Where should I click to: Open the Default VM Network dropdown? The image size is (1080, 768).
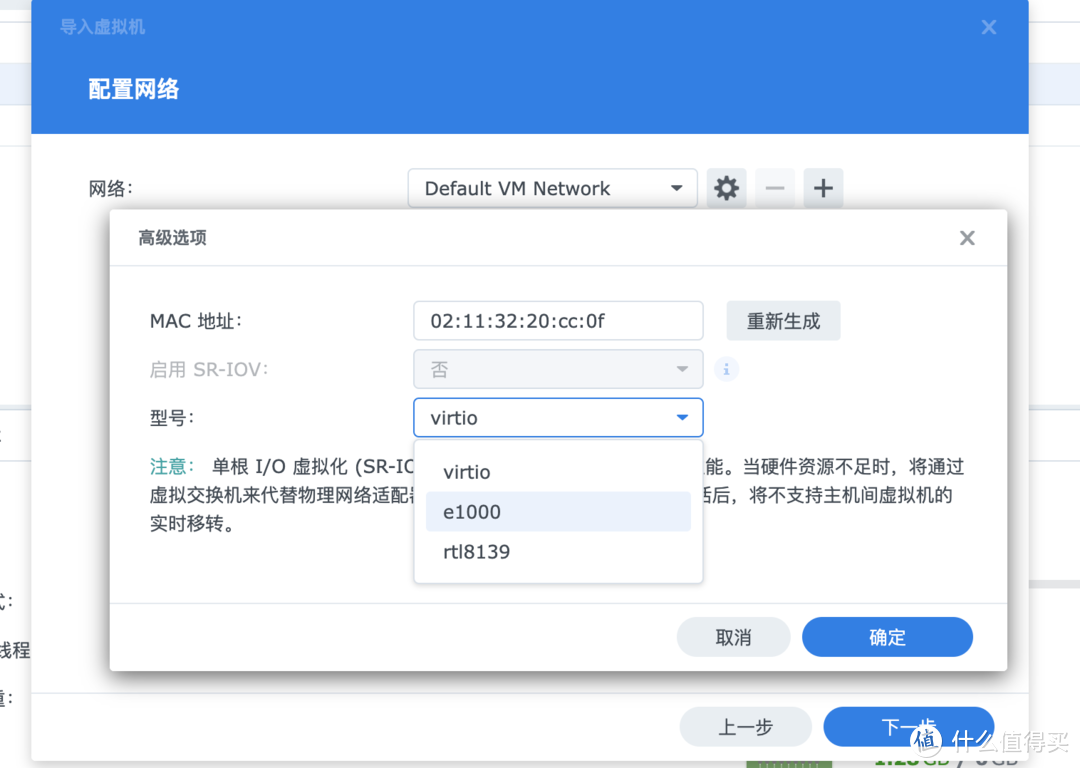pos(552,188)
